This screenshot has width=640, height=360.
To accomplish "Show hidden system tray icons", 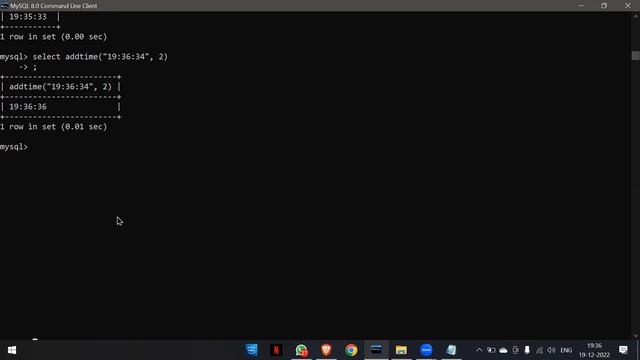I will (x=479, y=350).
